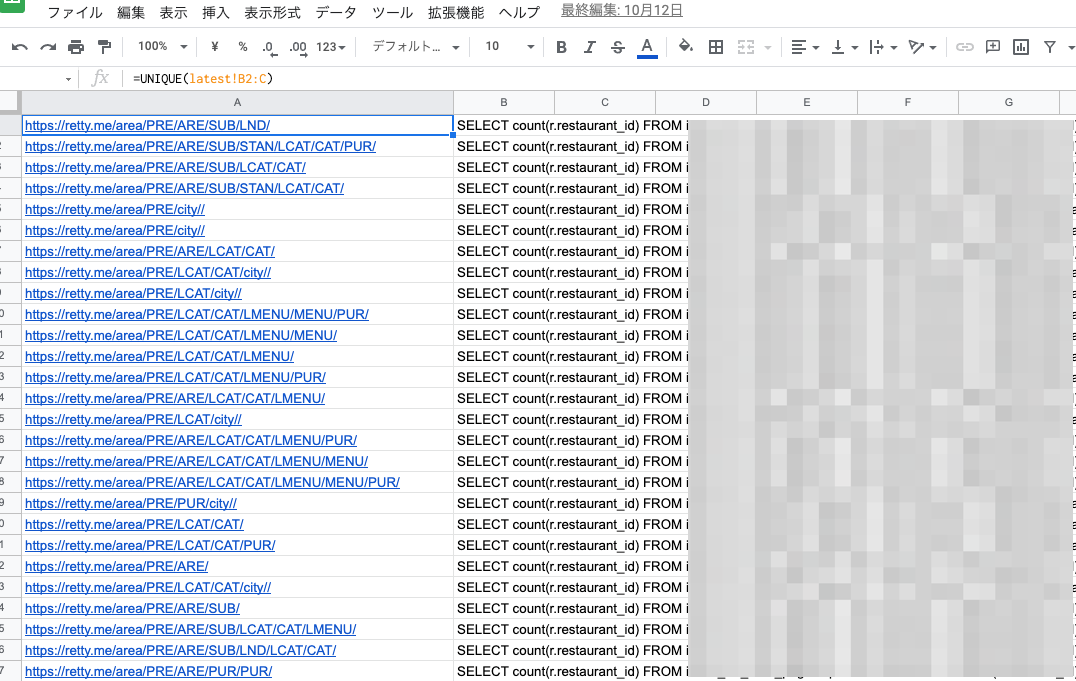Click the formula bar with UNIQUE formula
Viewport: 1076px width, 681px height.
597,79
